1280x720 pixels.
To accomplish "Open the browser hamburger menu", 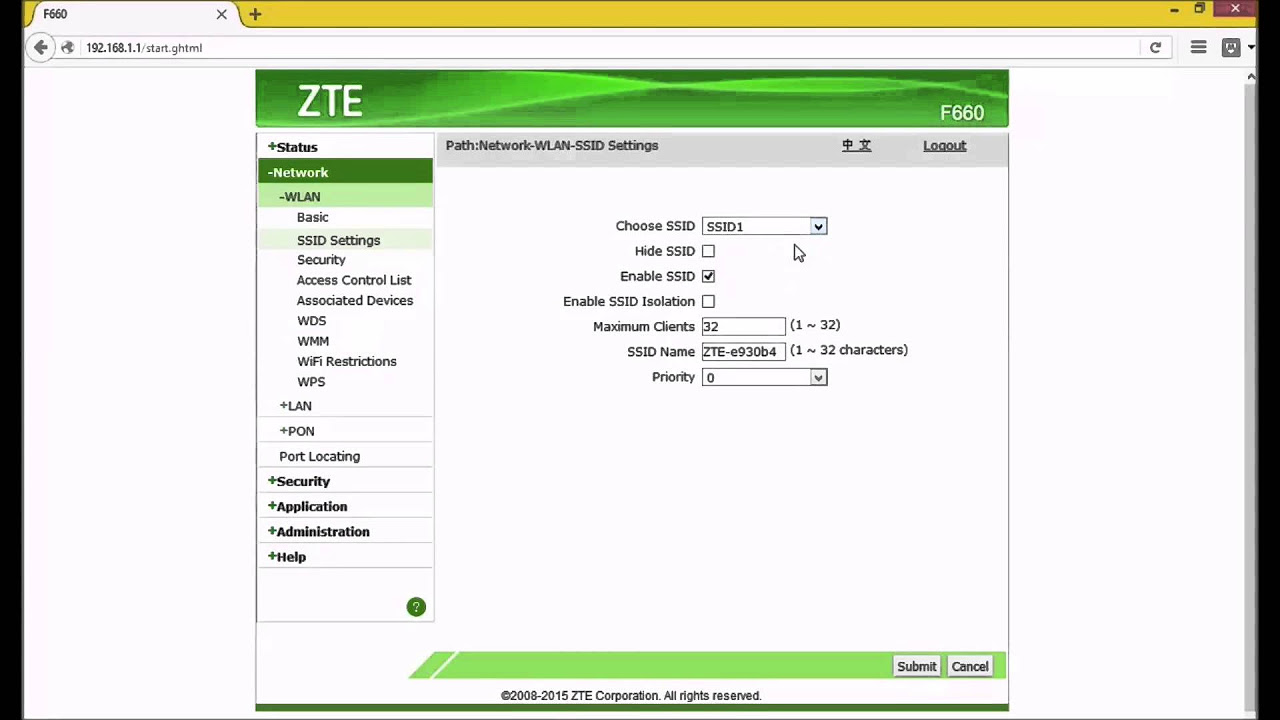I will (x=1198, y=47).
